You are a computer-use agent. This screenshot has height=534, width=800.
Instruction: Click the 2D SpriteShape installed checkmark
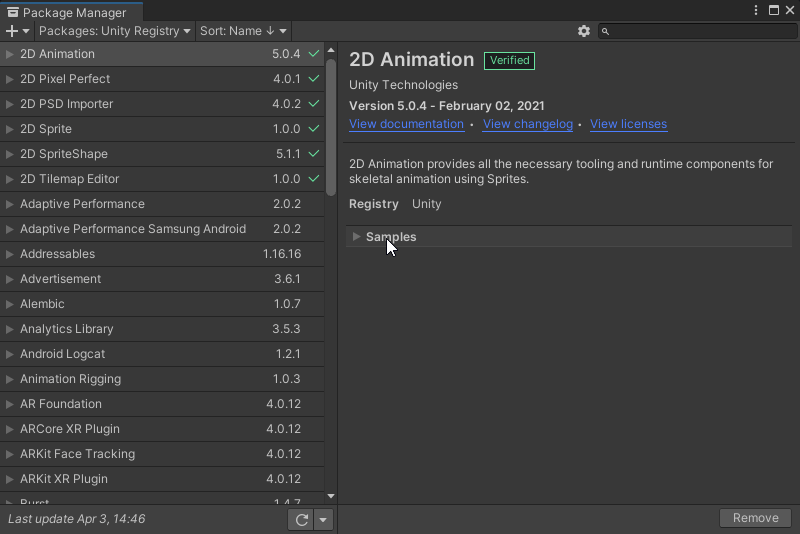click(314, 154)
